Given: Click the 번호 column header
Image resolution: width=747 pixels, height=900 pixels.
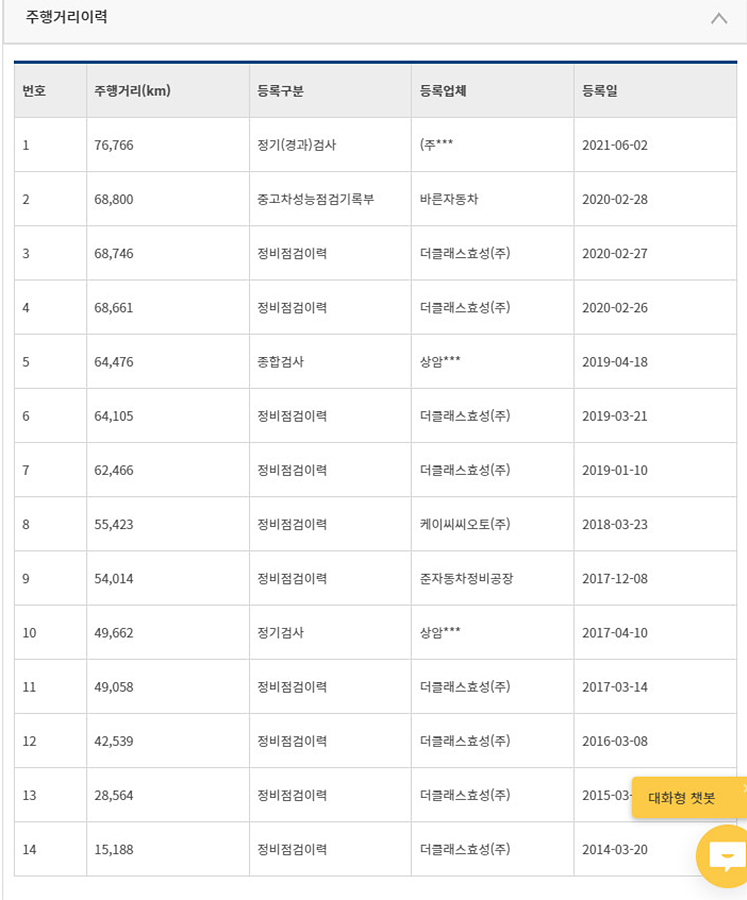Looking at the screenshot, I should pos(35,91).
